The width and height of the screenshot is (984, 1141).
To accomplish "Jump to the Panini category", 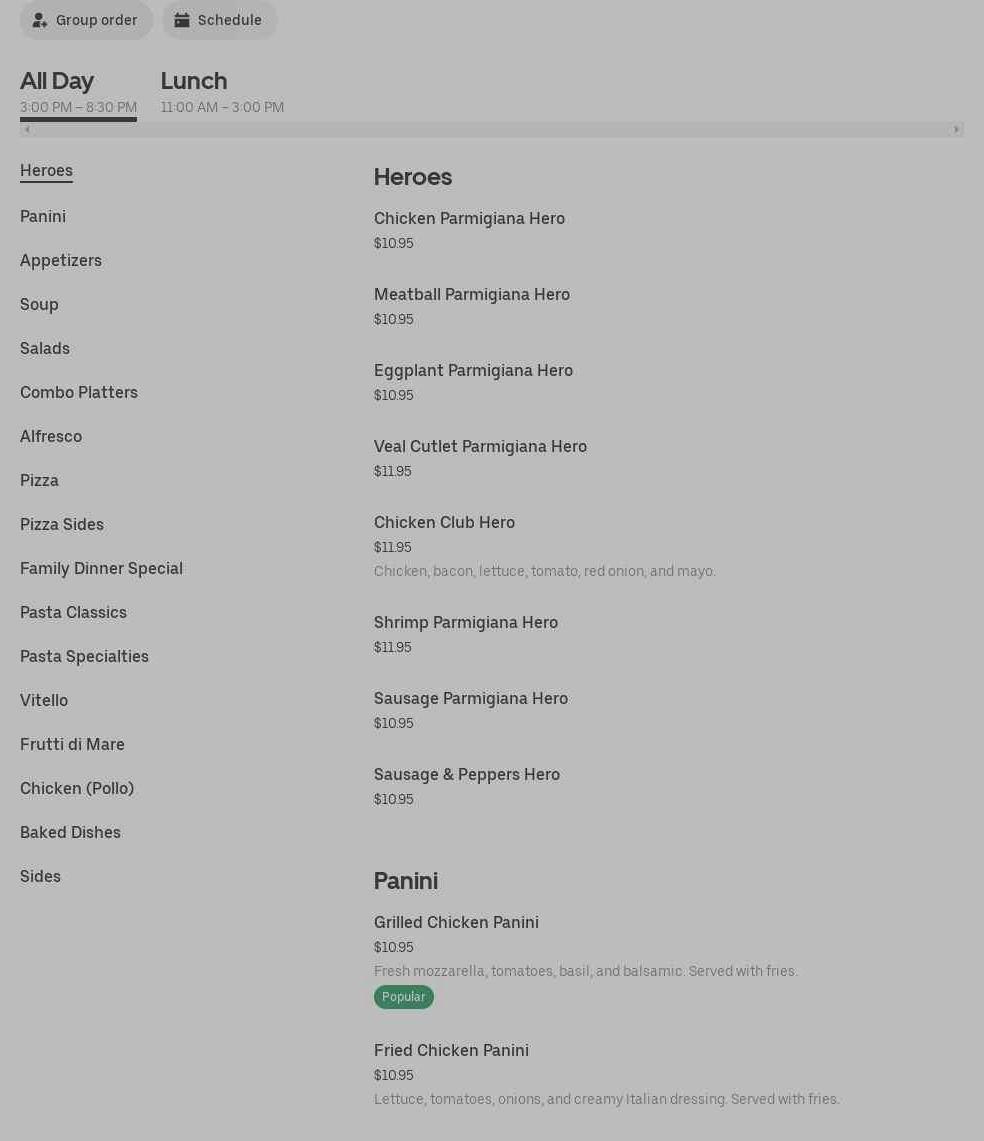I will (x=43, y=216).
